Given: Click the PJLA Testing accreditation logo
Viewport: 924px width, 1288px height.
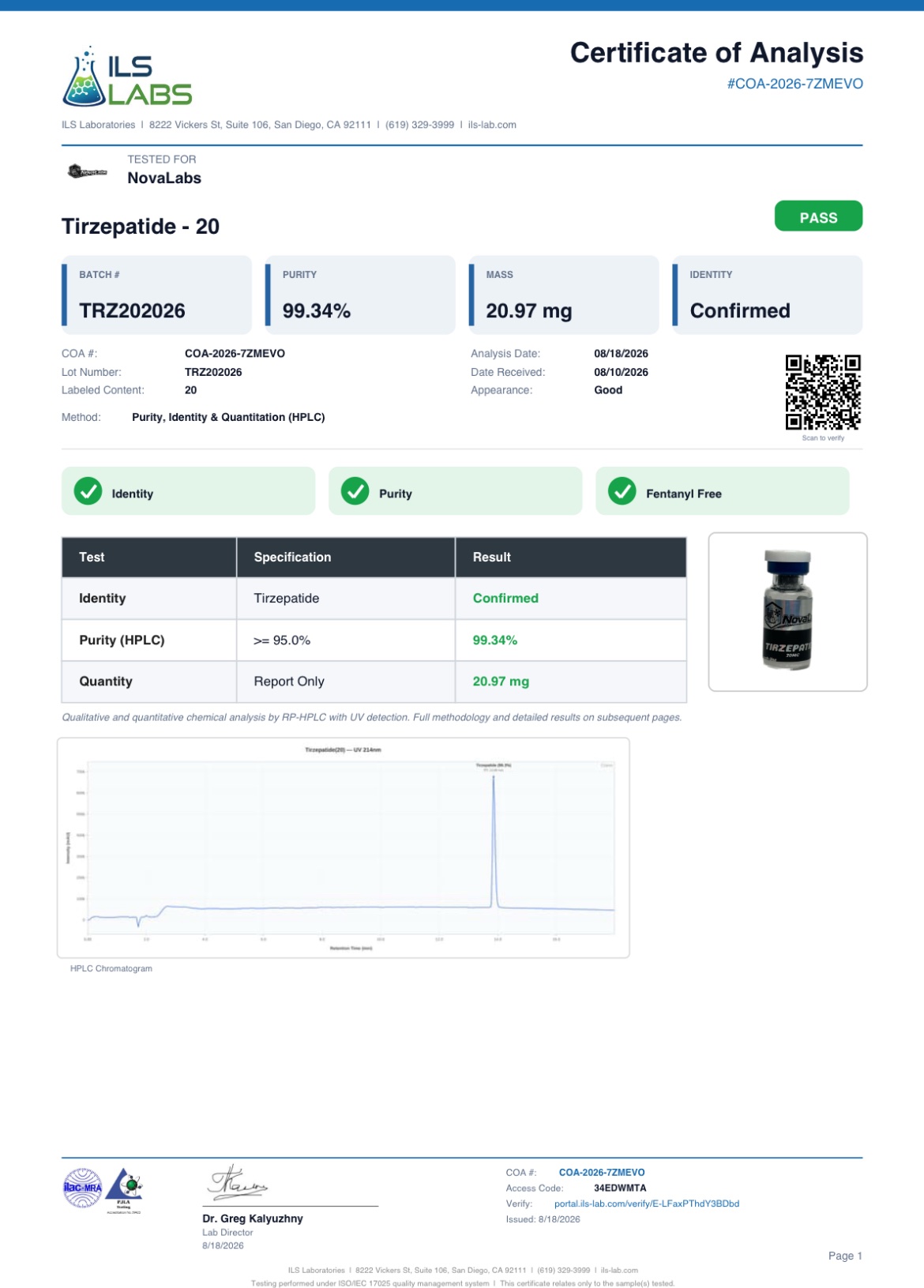Looking at the screenshot, I should click(x=124, y=1190).
